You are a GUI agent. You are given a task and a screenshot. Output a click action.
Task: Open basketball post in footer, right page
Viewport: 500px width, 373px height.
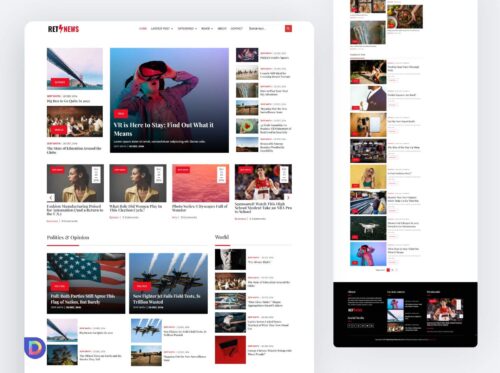[x=445, y=309]
